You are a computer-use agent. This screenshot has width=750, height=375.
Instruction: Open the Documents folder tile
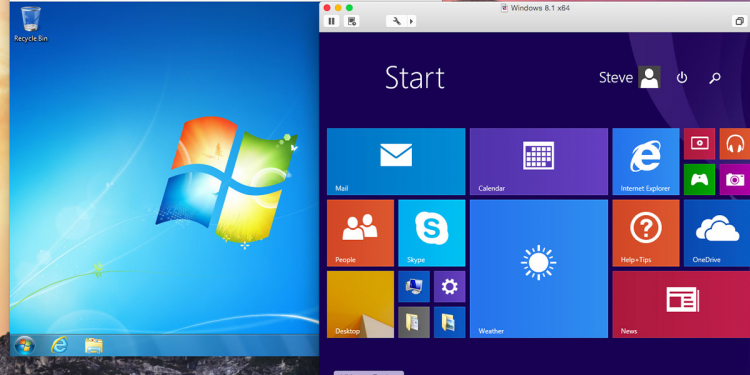click(x=414, y=322)
